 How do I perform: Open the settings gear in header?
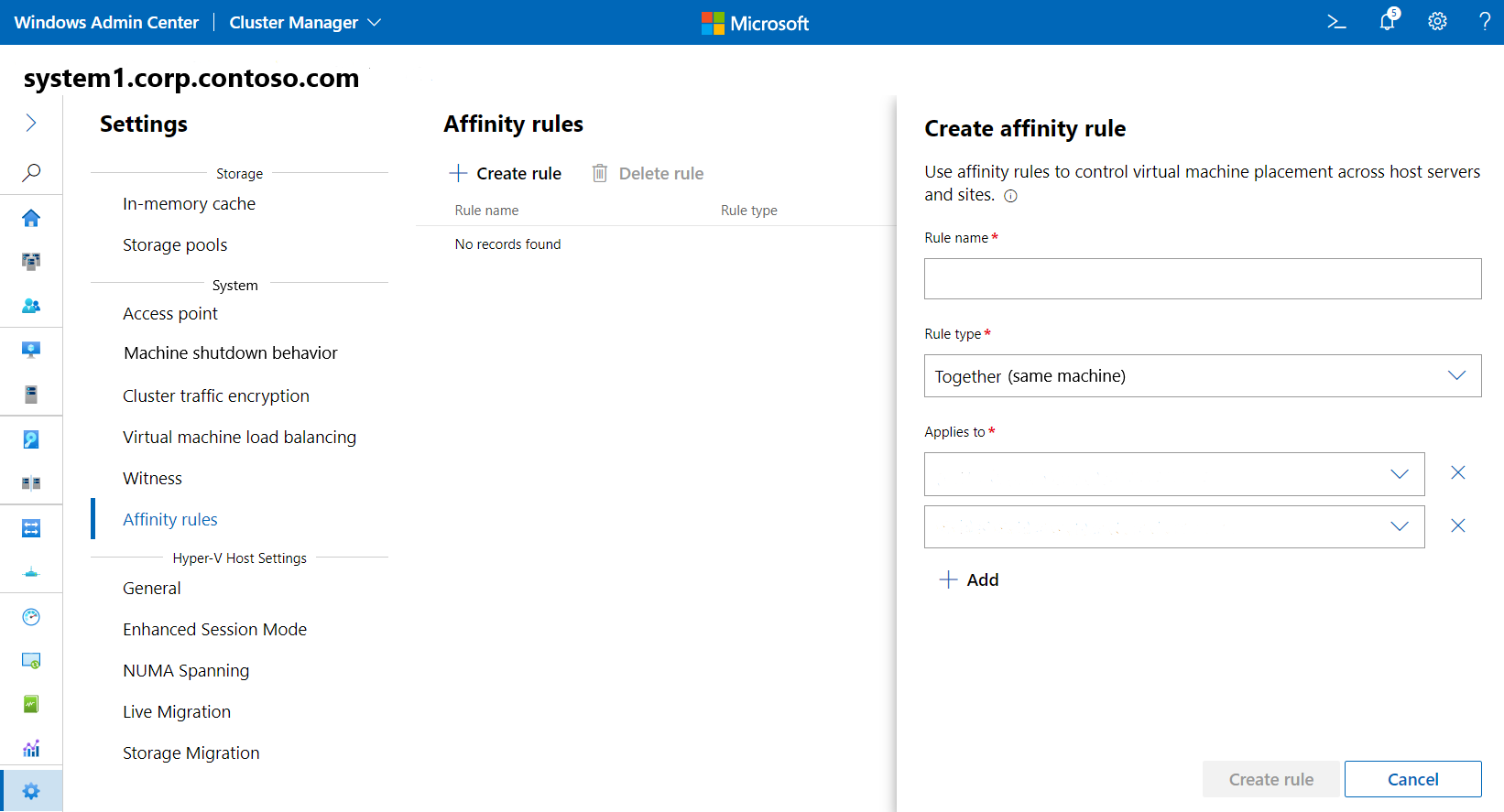[1437, 22]
